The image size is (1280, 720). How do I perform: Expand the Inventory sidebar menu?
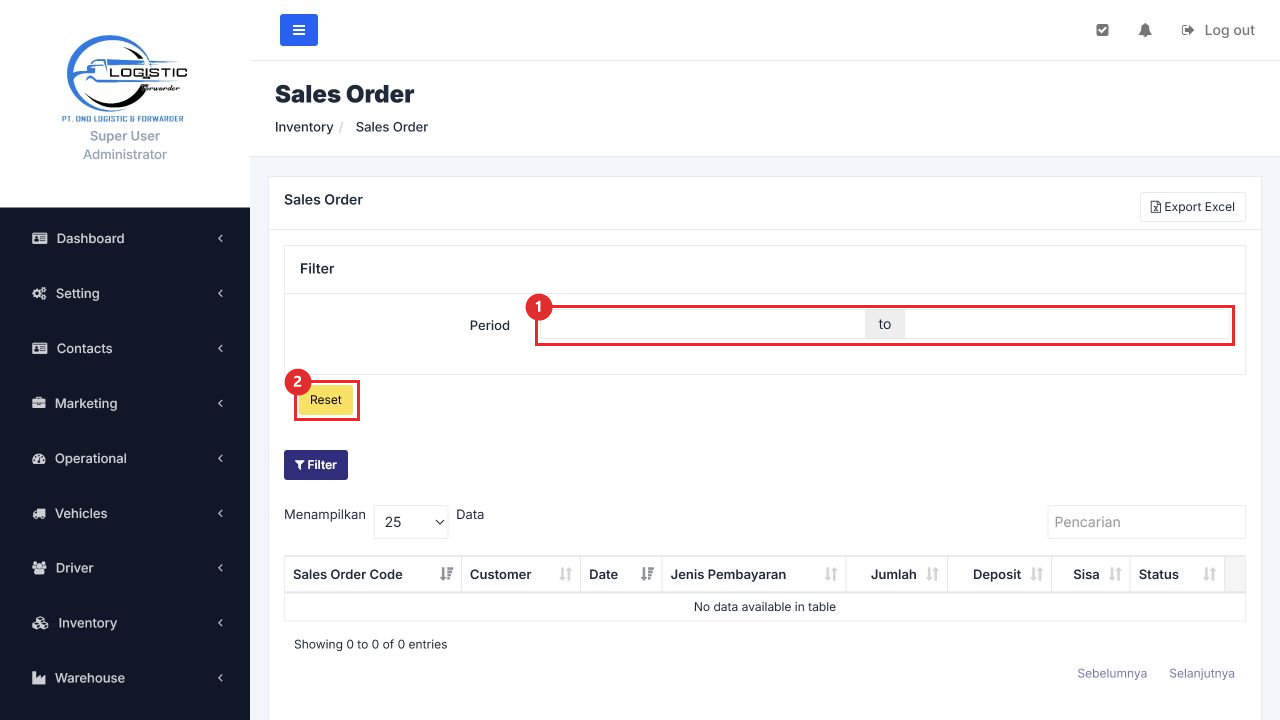(125, 623)
